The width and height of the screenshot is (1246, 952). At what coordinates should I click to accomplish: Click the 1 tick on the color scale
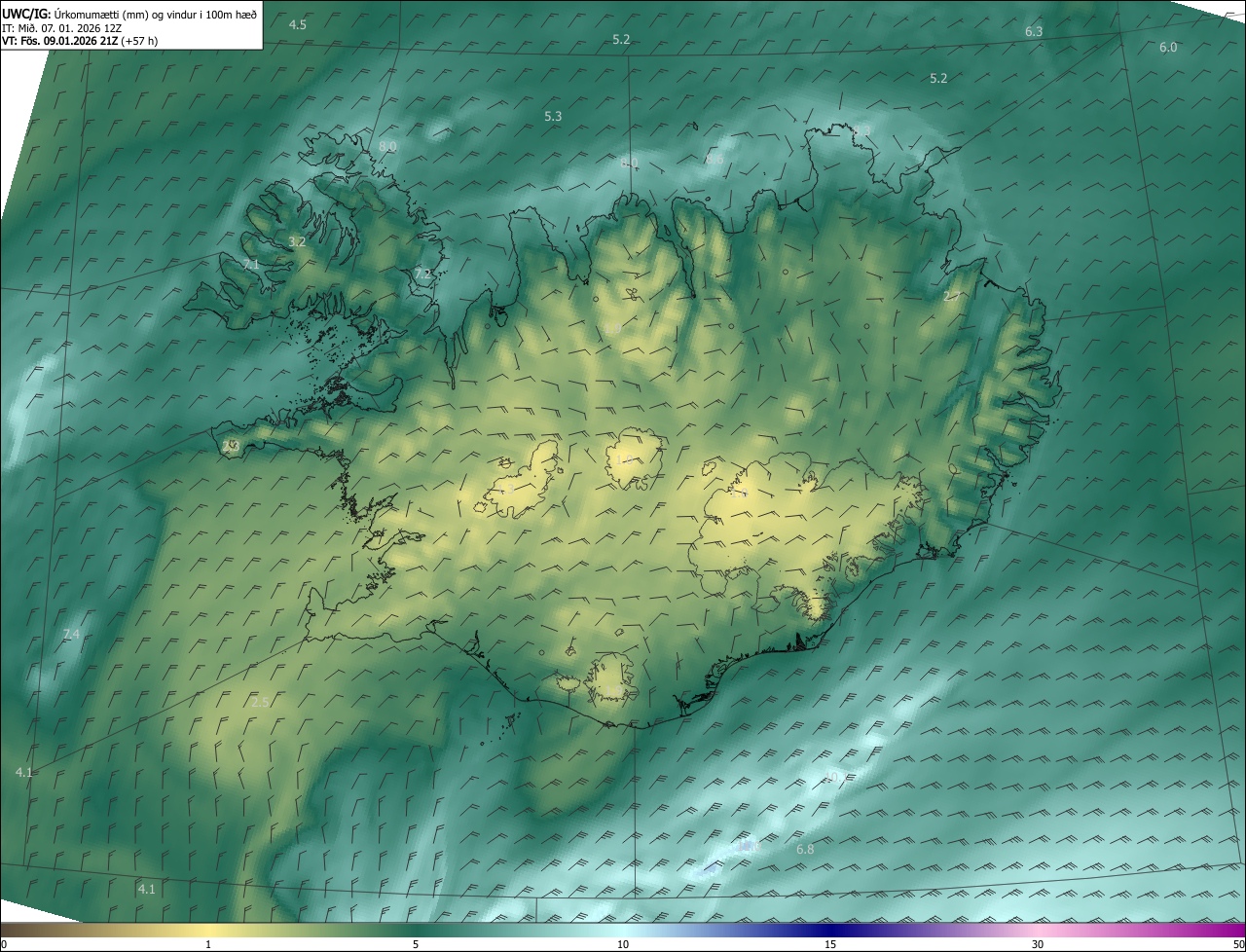click(208, 944)
